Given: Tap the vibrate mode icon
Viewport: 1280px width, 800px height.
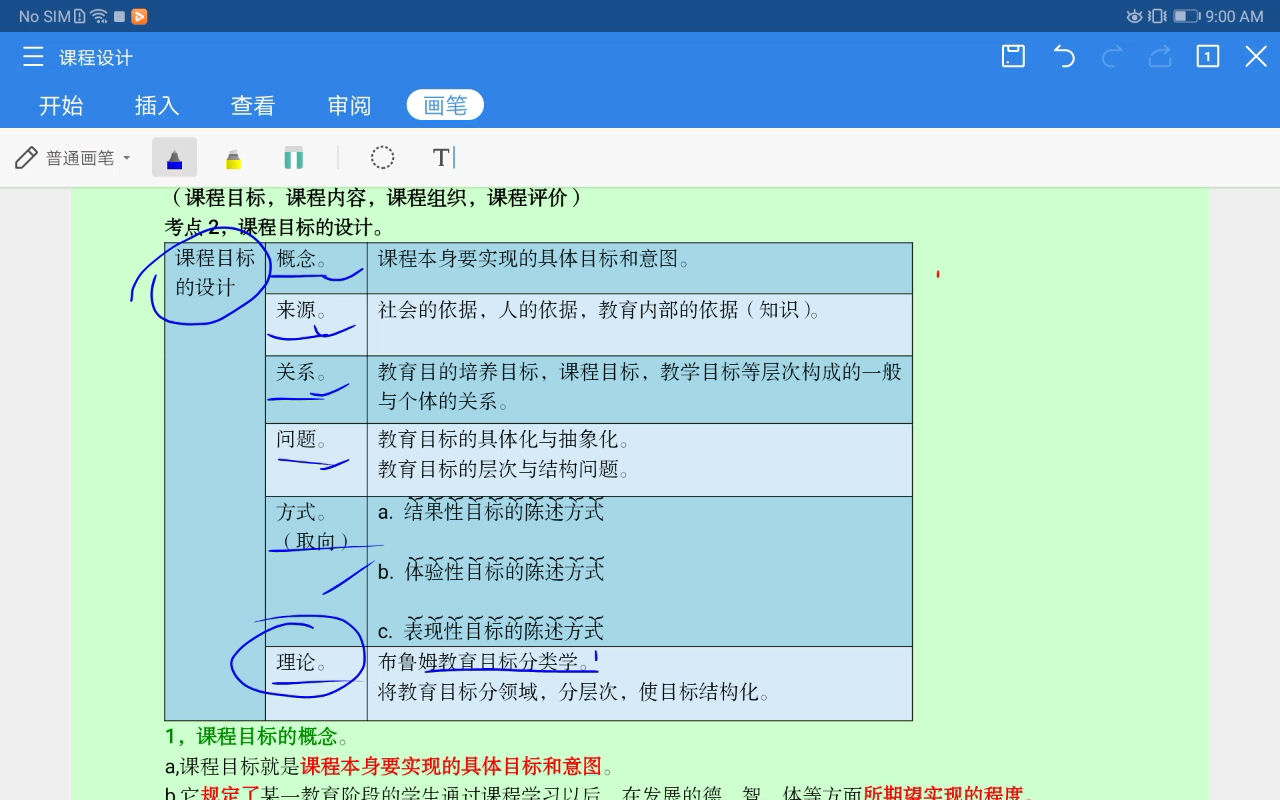Looking at the screenshot, I should [1157, 16].
